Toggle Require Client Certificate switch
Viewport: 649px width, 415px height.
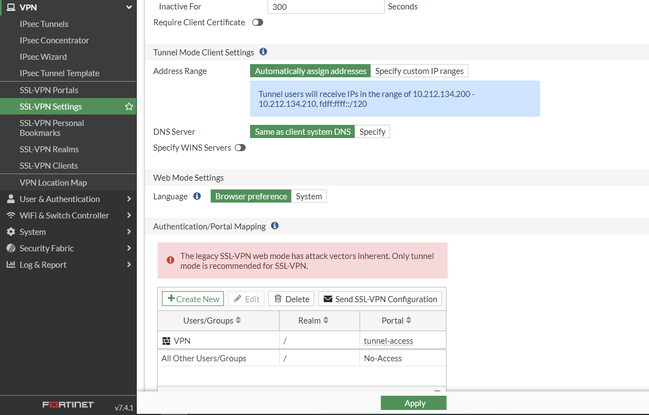(257, 22)
